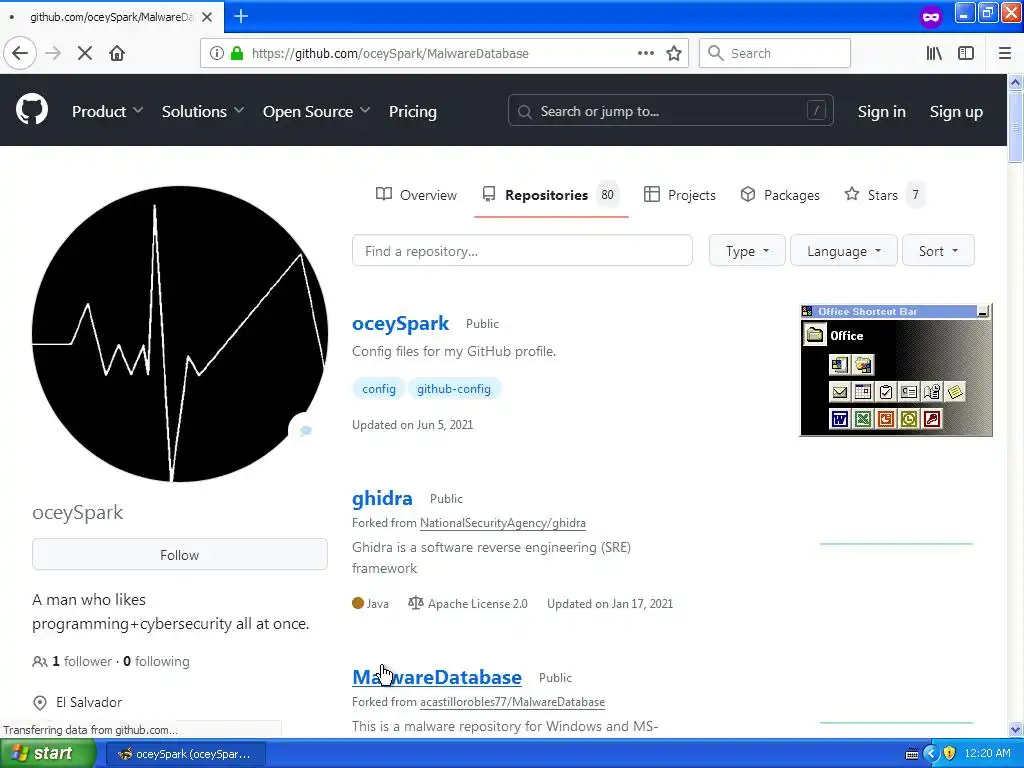Switch to the Packages tab
Viewport: 1024px width, 768px height.
(x=780, y=195)
